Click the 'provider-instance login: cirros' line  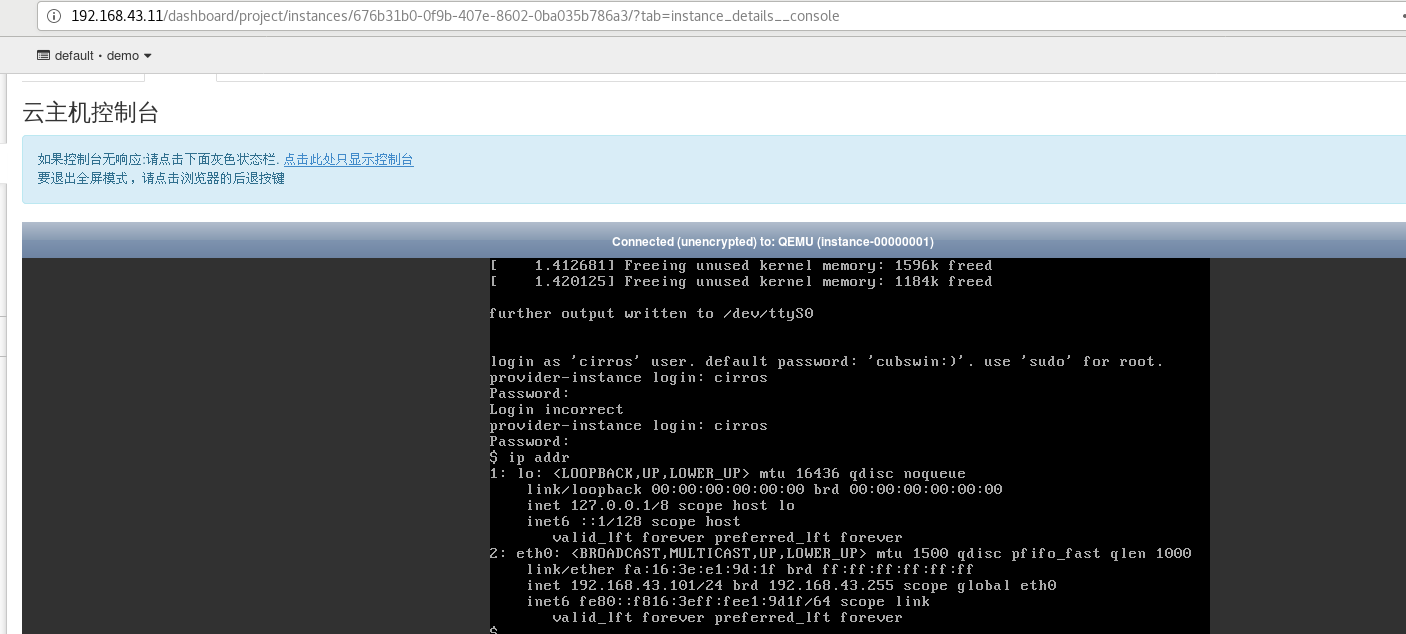click(627, 425)
